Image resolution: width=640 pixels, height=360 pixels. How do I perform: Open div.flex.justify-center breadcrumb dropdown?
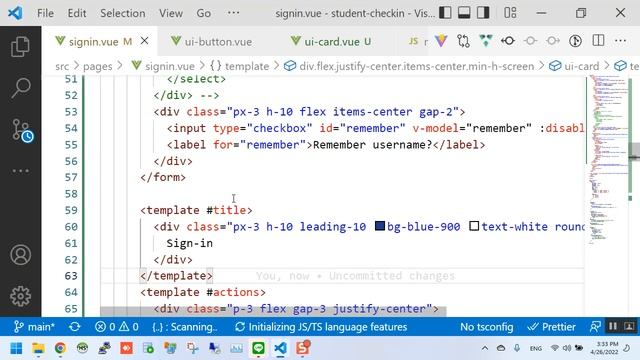click(409, 66)
